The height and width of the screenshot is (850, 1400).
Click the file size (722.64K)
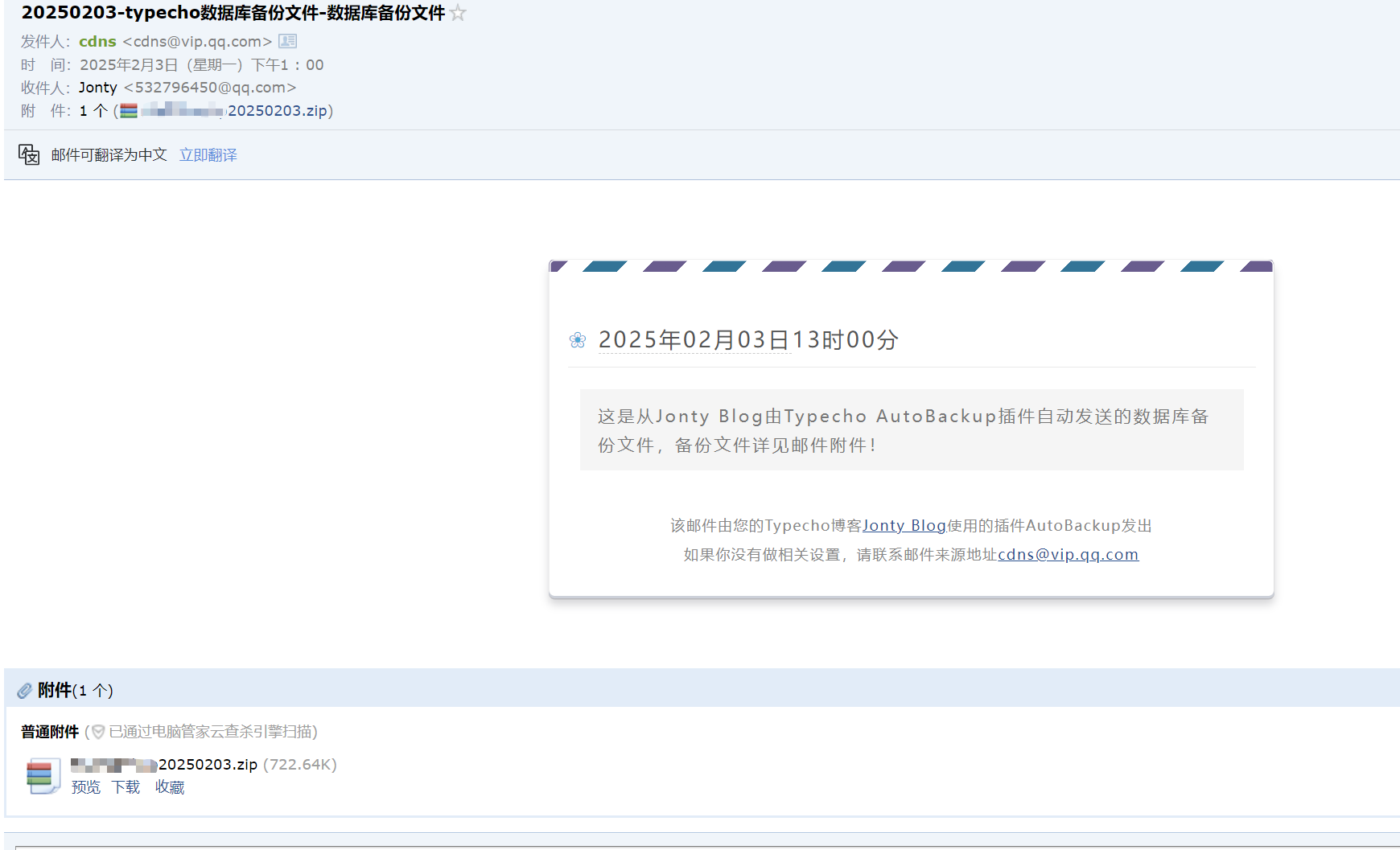(300, 765)
